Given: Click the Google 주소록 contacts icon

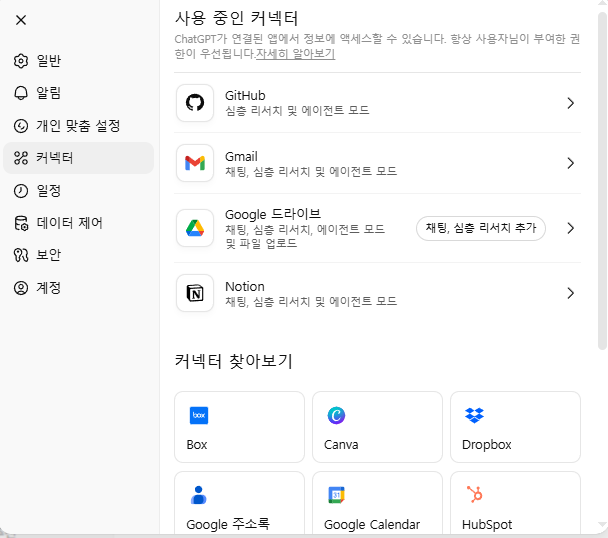Looking at the screenshot, I should (199, 495).
